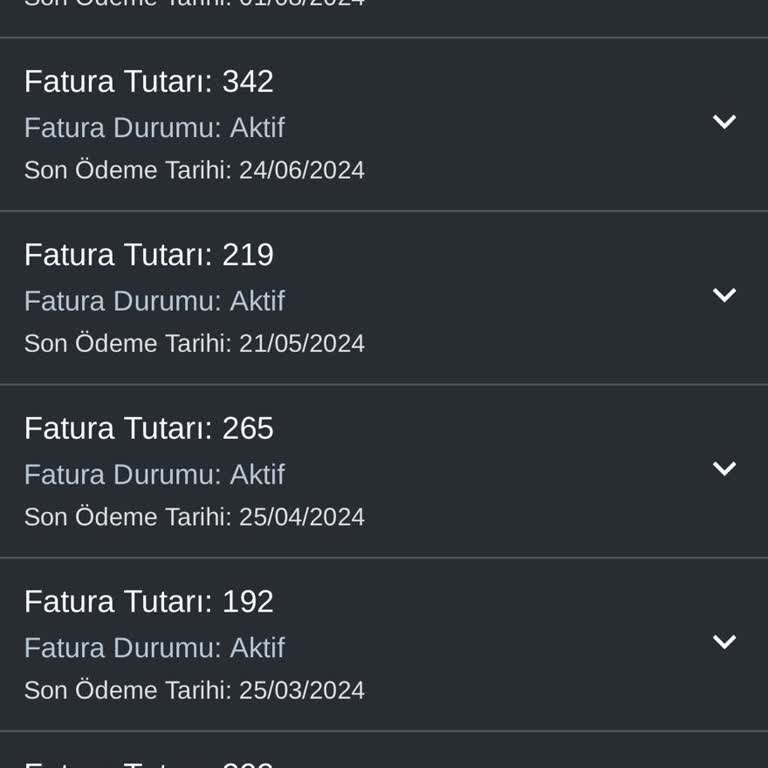Click 'Fatura Durumu: Aktif' under amount 342
768x768 pixels.
[154, 127]
